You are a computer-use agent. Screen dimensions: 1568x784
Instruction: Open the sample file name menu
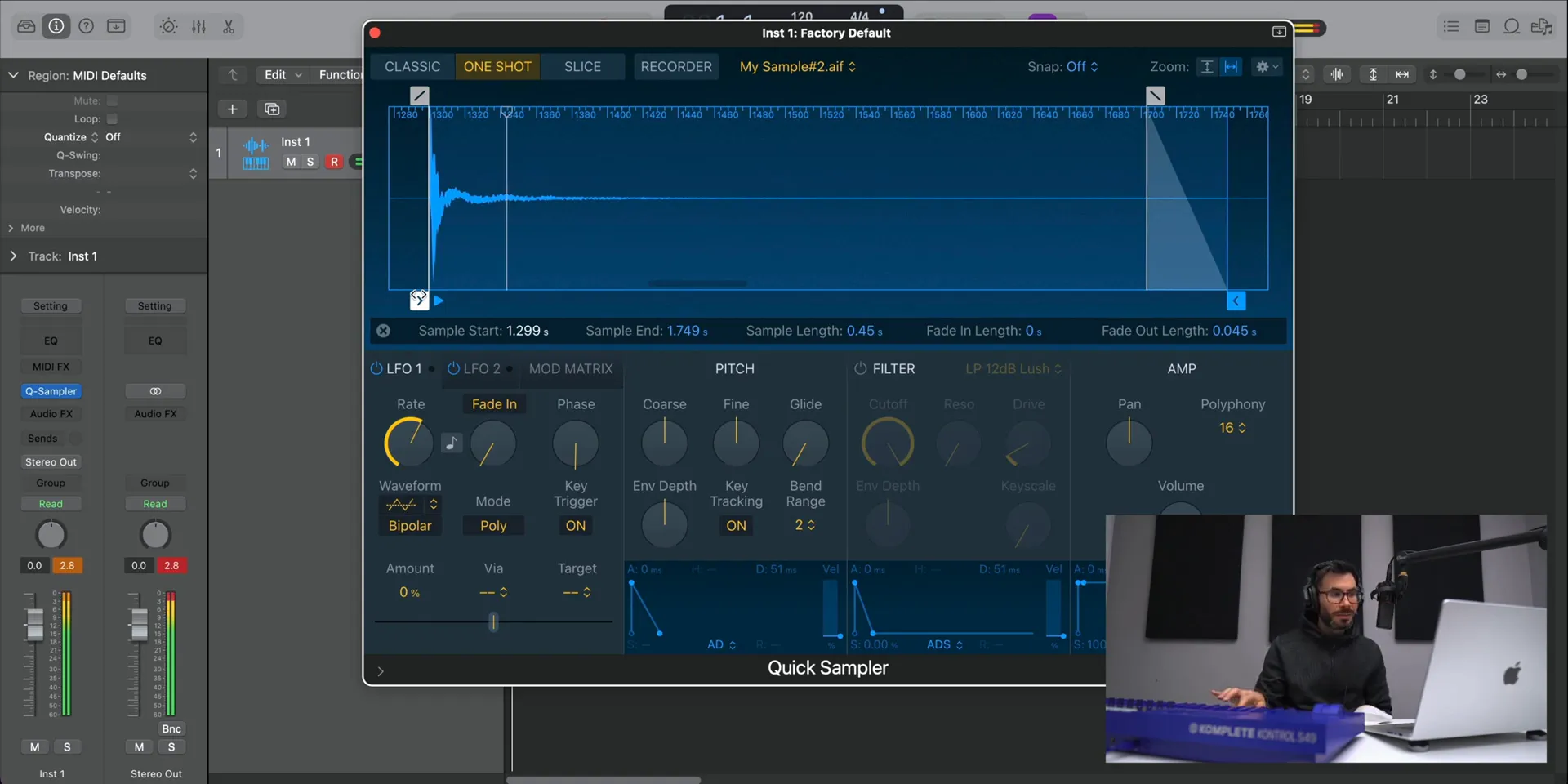798,67
